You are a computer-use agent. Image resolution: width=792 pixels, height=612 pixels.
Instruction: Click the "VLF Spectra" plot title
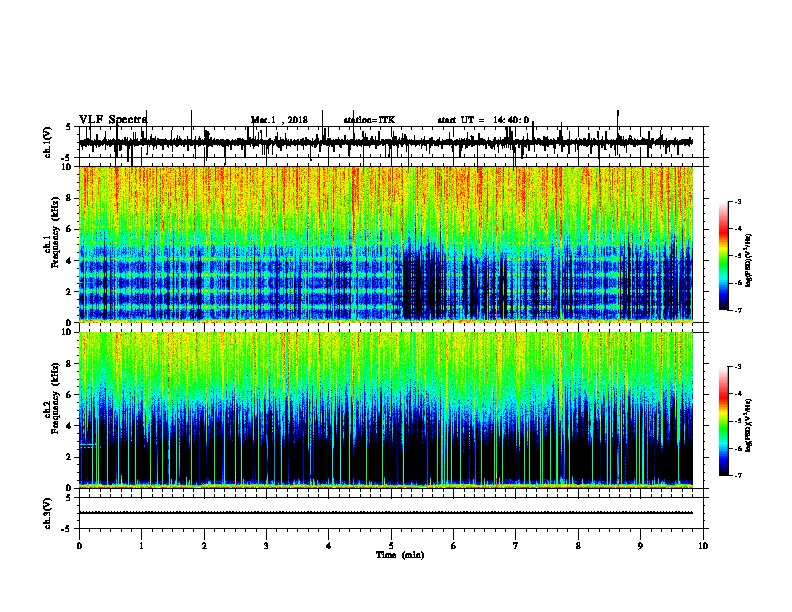[x=113, y=120]
